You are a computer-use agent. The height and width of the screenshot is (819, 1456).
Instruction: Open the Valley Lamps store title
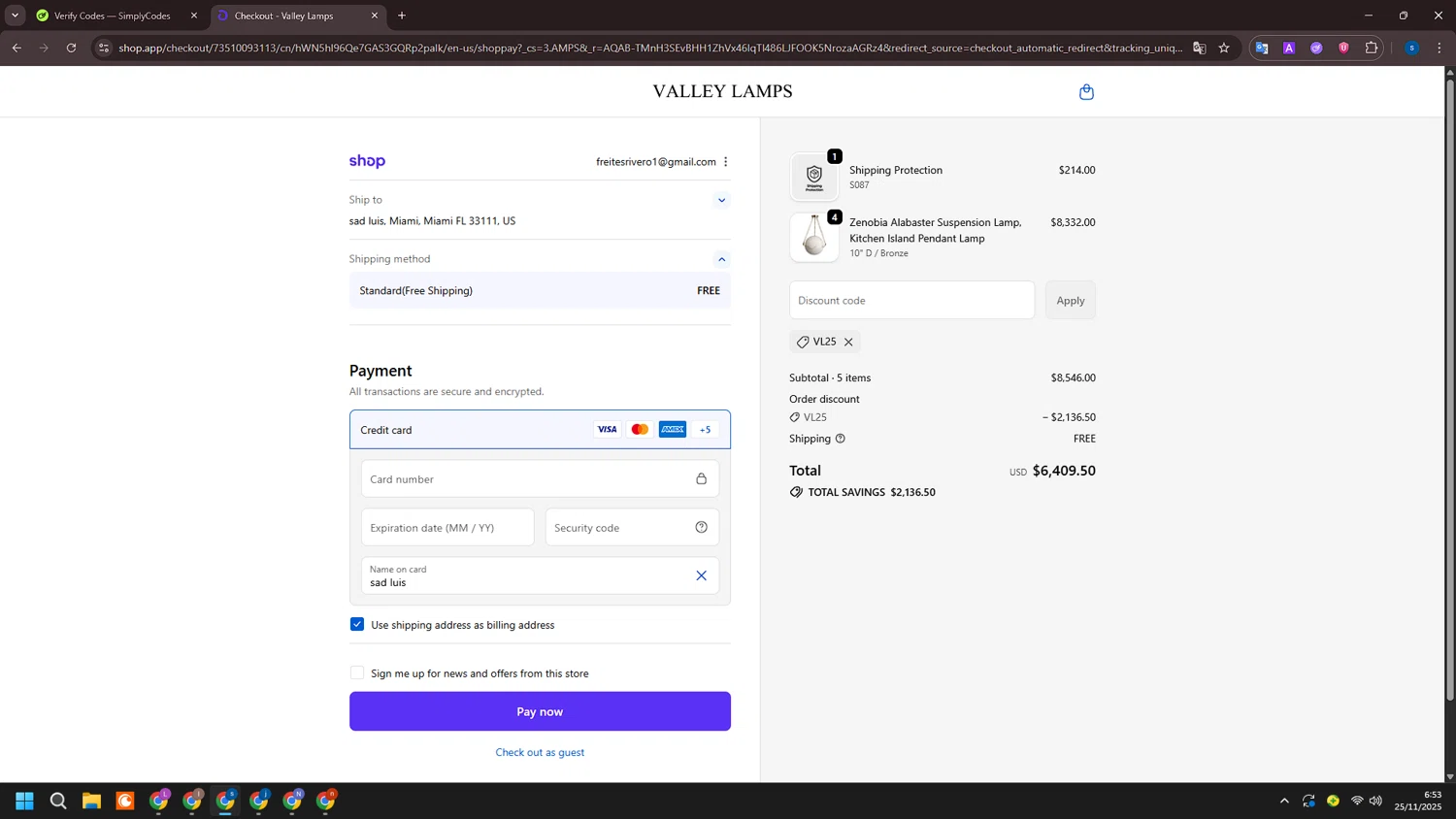722,91
